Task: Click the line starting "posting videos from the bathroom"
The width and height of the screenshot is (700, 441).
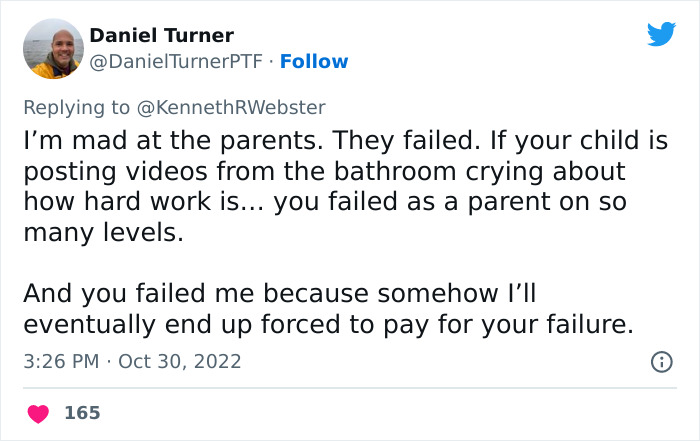Action: [x=324, y=171]
